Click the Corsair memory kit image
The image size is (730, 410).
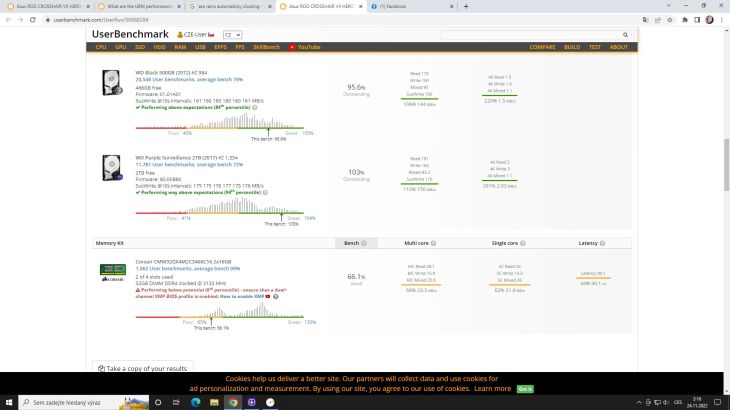(113, 272)
